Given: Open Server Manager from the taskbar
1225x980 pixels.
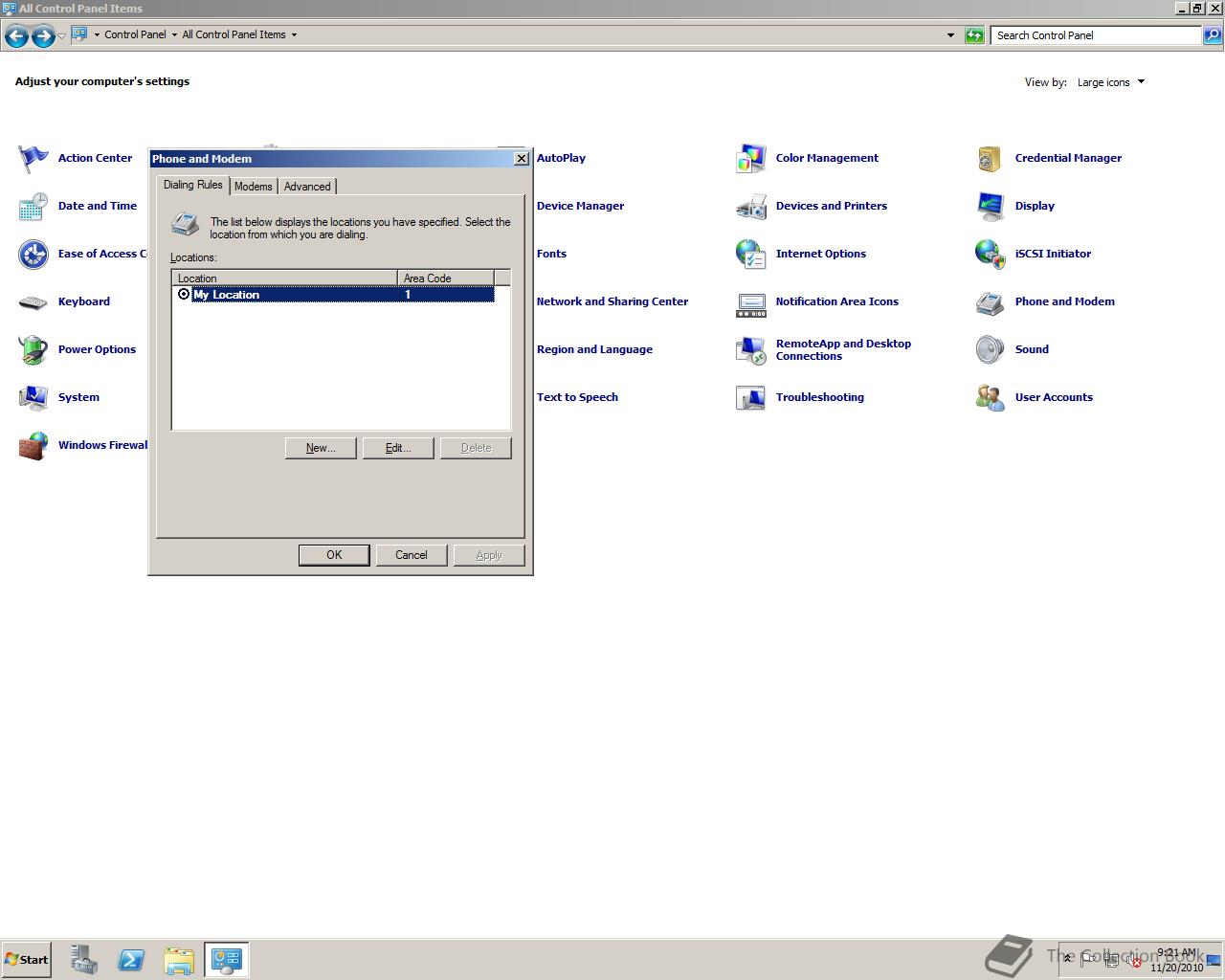Looking at the screenshot, I should coord(83,960).
